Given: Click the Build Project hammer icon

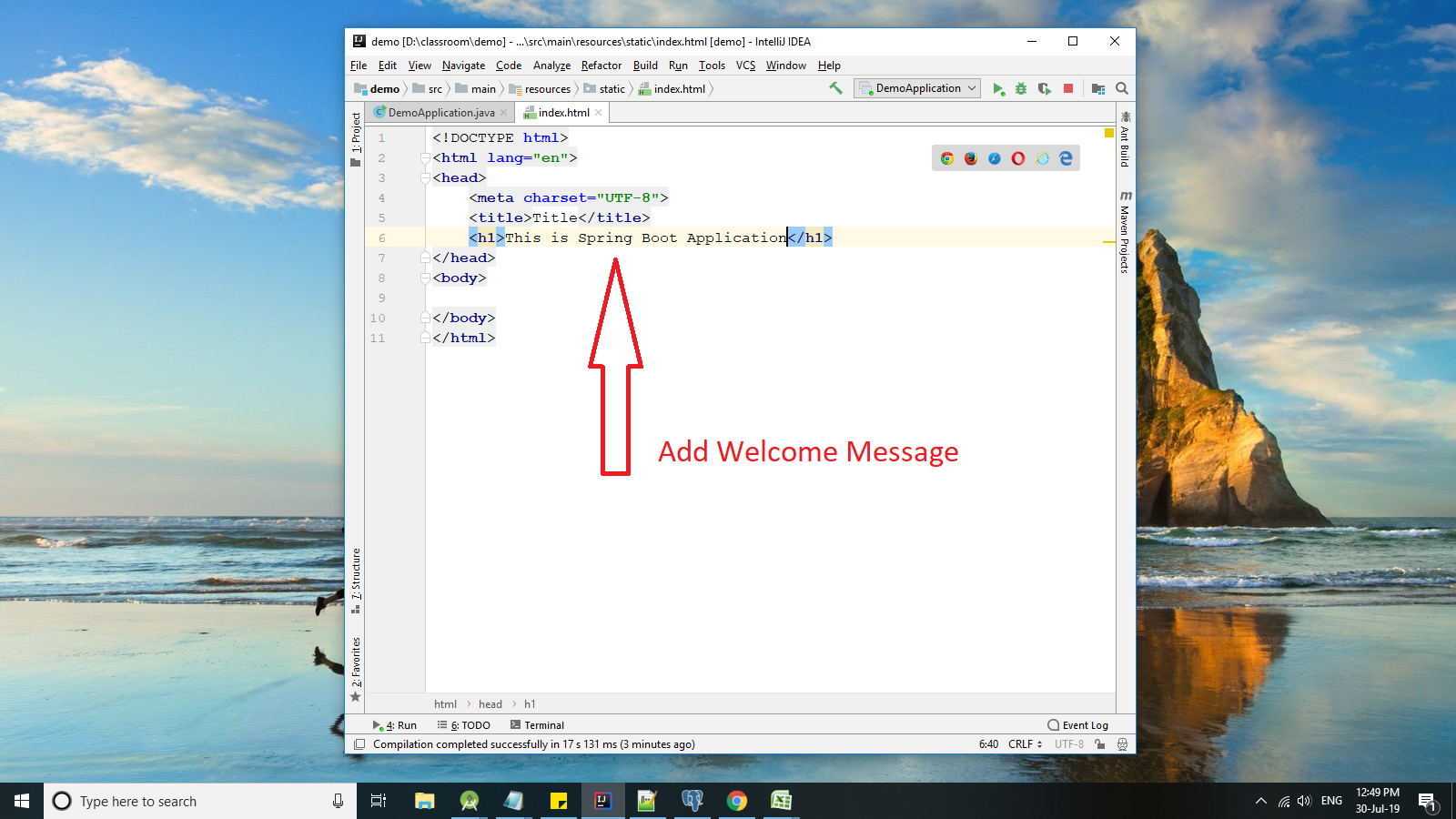Looking at the screenshot, I should click(835, 88).
